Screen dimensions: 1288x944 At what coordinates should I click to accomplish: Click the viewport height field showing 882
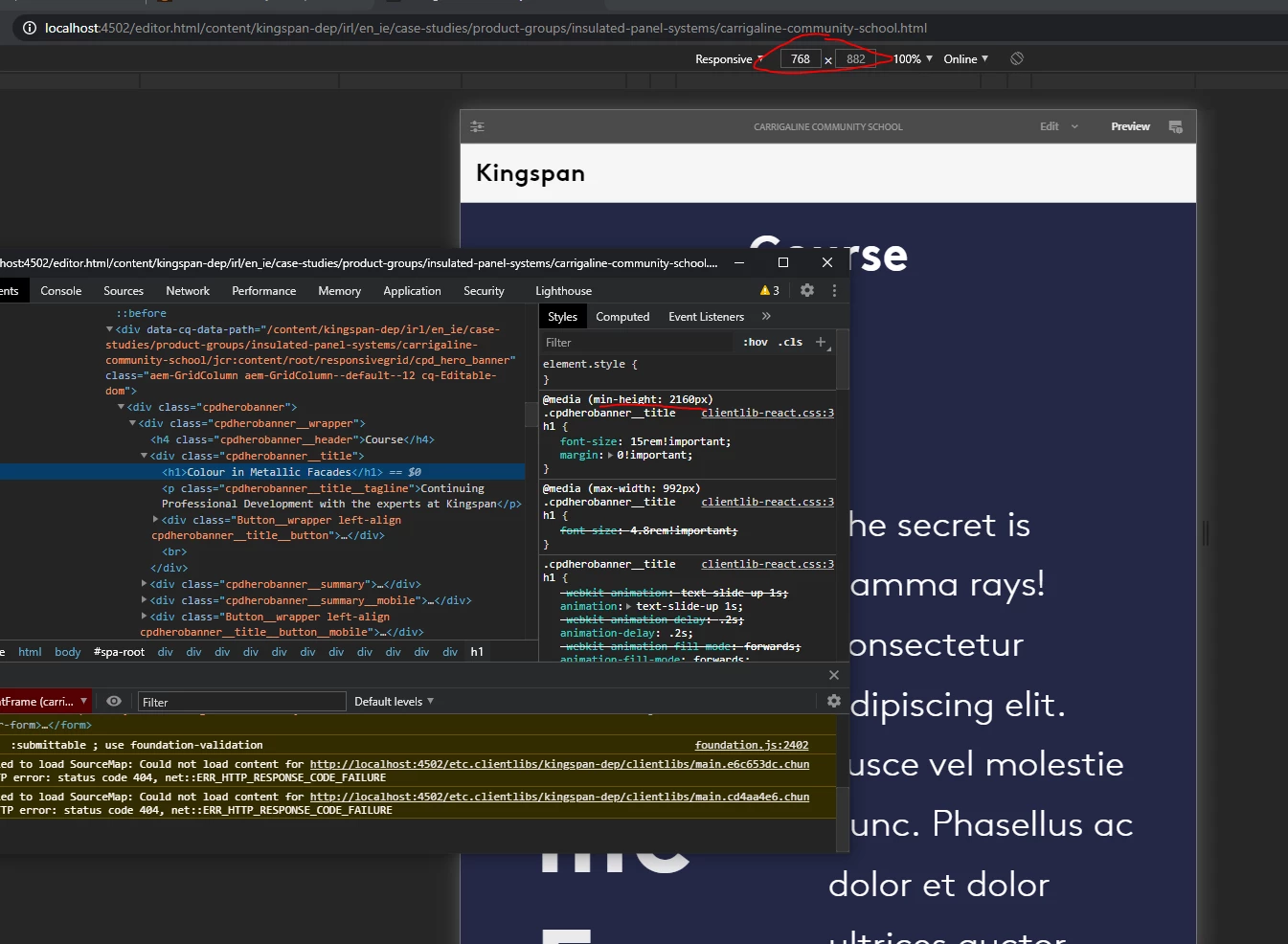(856, 58)
